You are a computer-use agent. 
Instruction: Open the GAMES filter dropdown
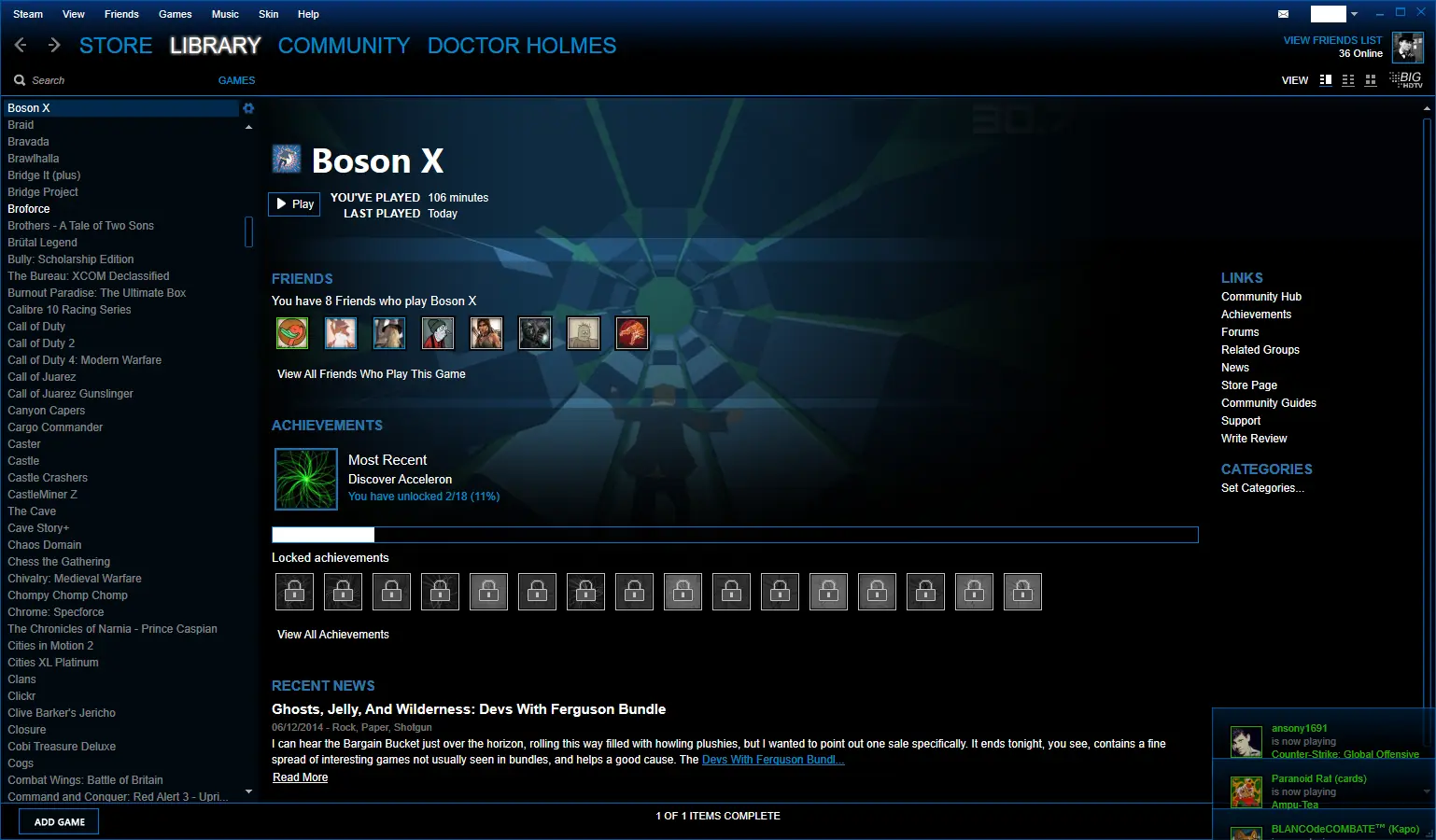[x=236, y=80]
